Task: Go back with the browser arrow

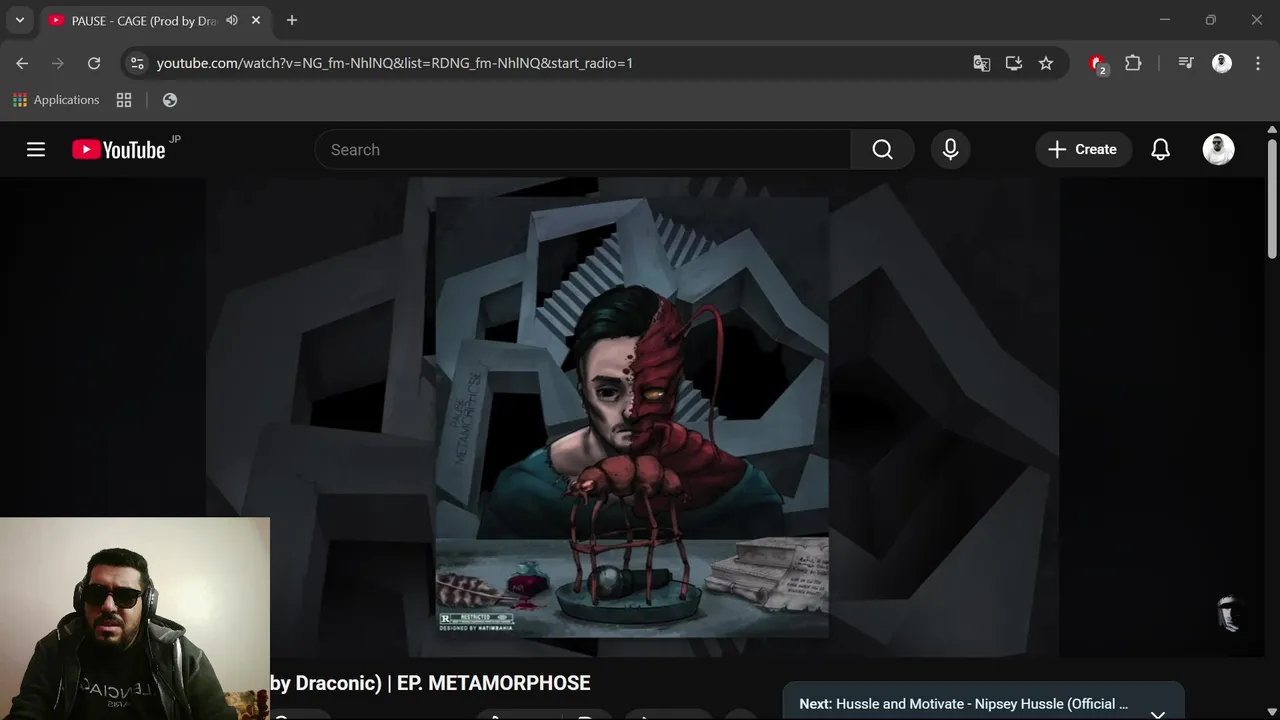Action: point(22,63)
